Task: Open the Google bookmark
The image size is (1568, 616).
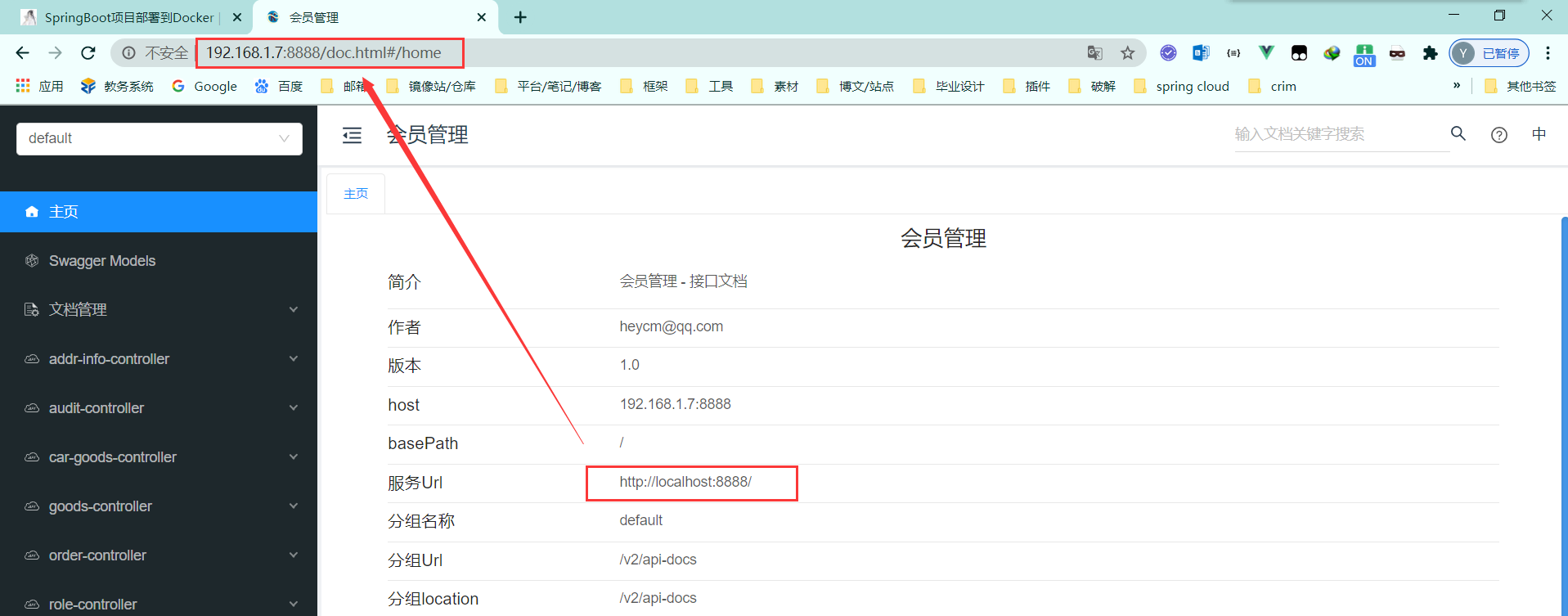Action: click(x=204, y=87)
